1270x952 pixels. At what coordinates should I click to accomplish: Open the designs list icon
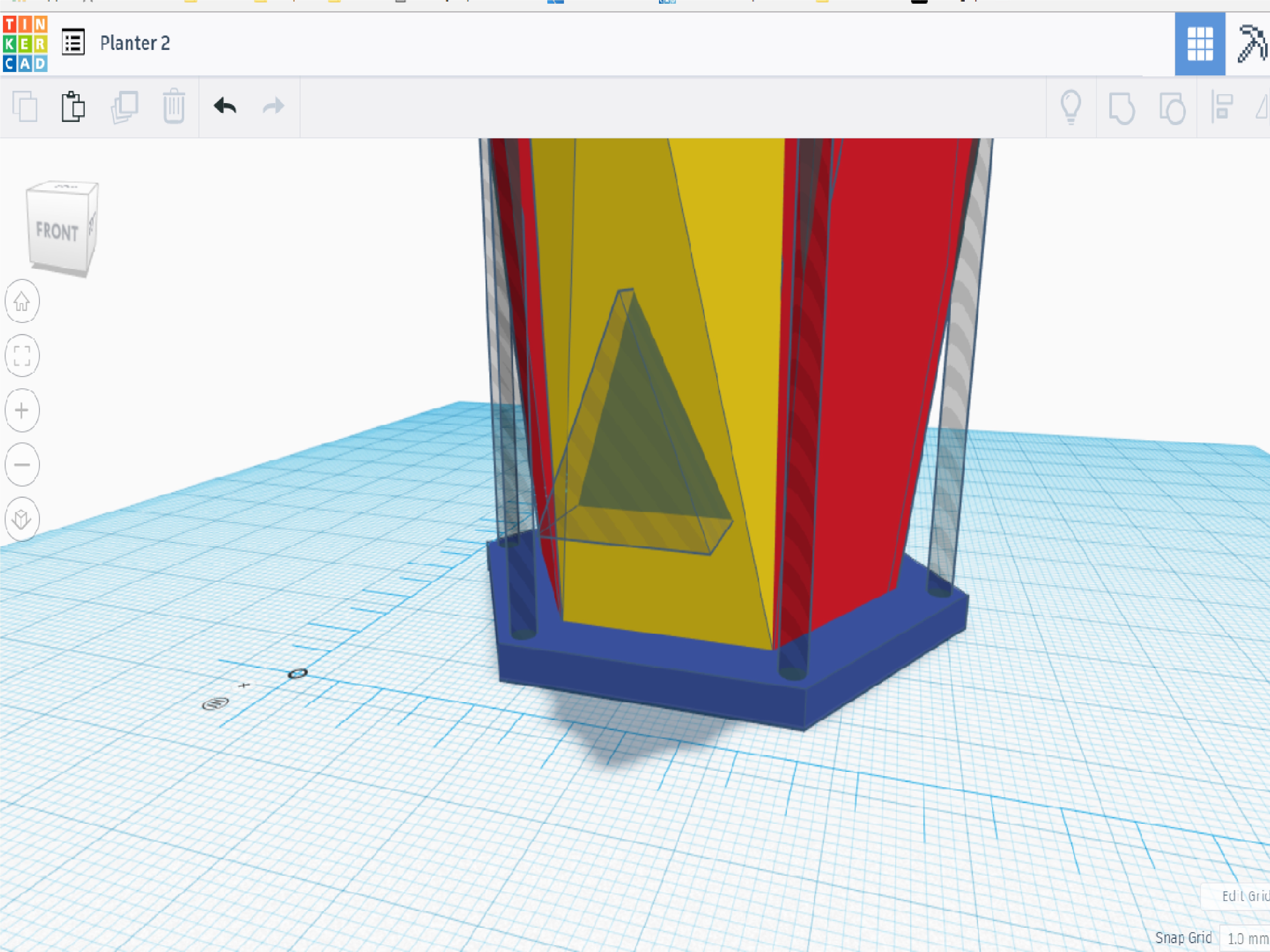pos(73,42)
